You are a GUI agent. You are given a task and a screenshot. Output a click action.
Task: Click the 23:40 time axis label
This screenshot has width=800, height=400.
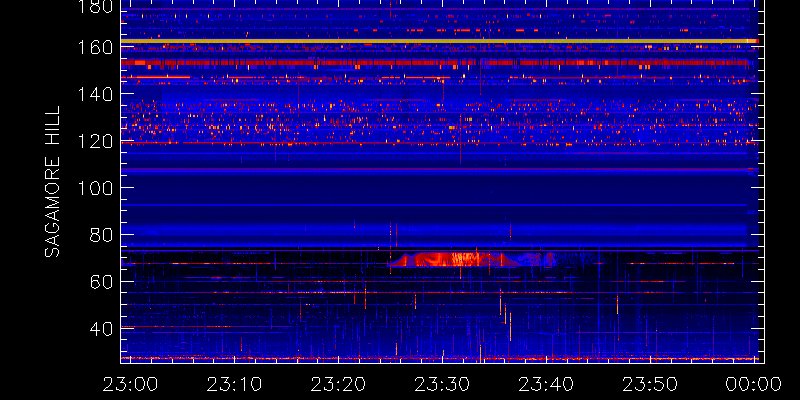(x=546, y=384)
